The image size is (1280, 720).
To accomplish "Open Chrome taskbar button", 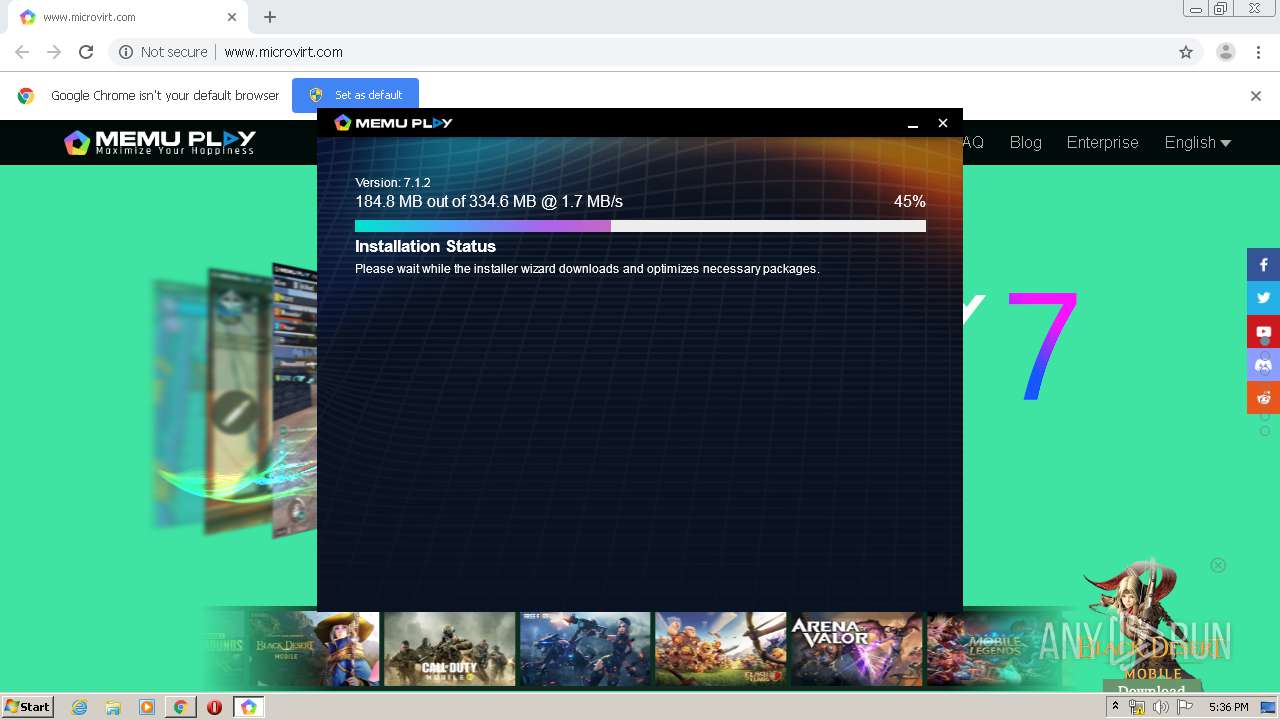I will coord(181,707).
